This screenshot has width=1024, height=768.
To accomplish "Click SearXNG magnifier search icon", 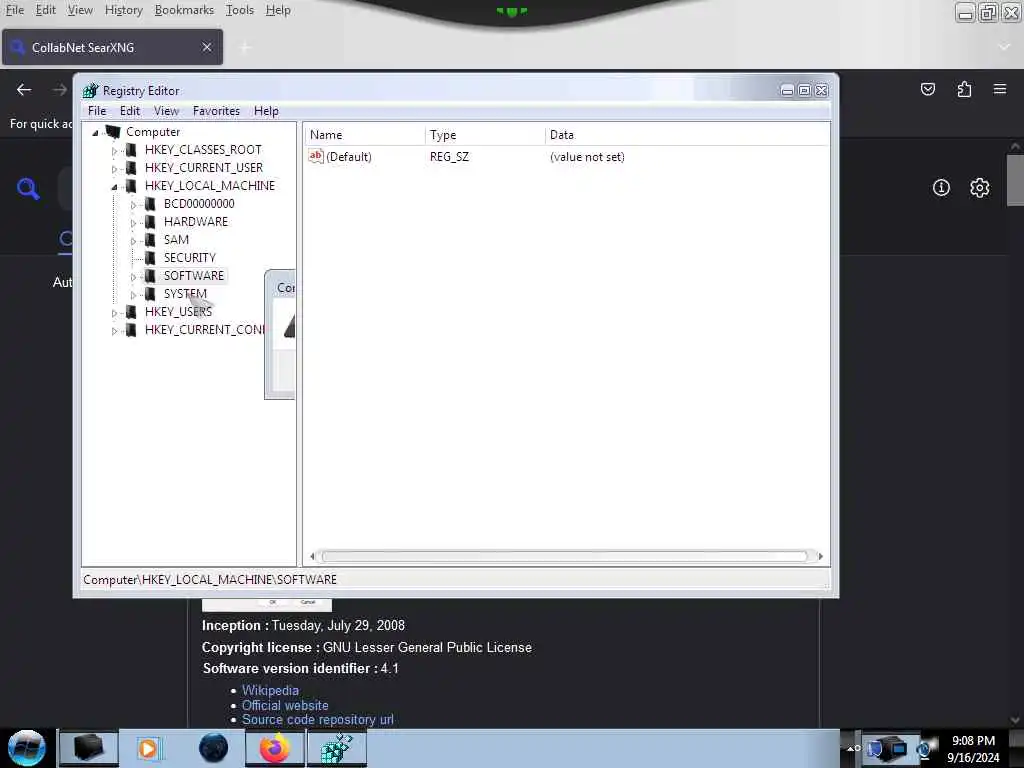I will pos(28,189).
